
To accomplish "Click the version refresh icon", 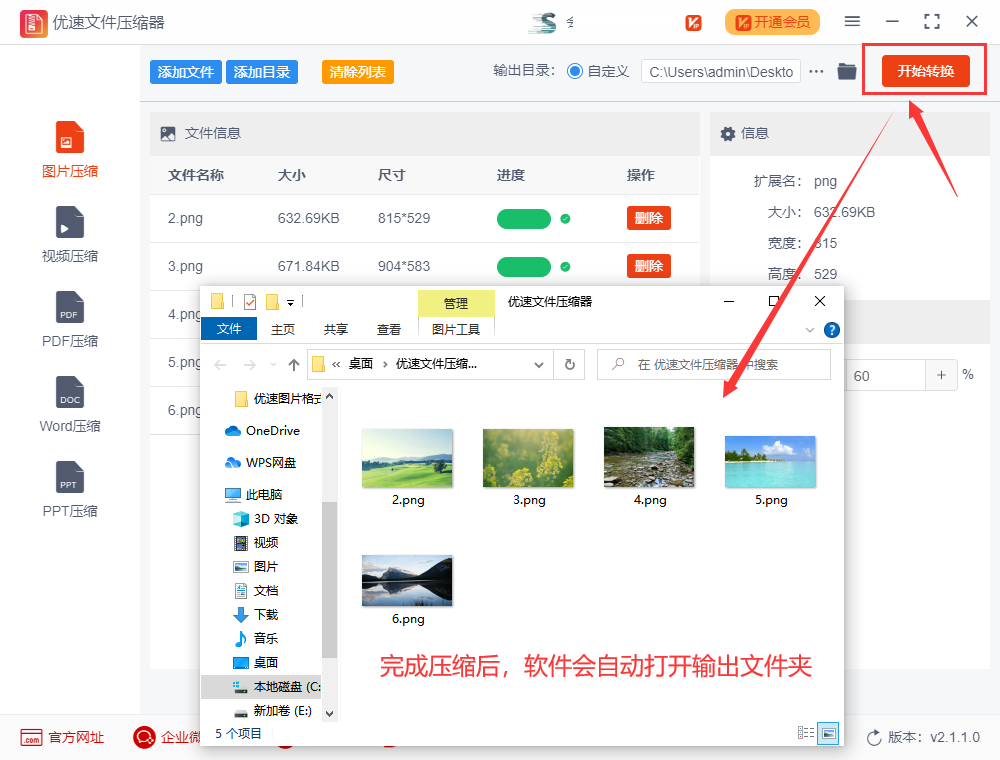I will pos(874,738).
